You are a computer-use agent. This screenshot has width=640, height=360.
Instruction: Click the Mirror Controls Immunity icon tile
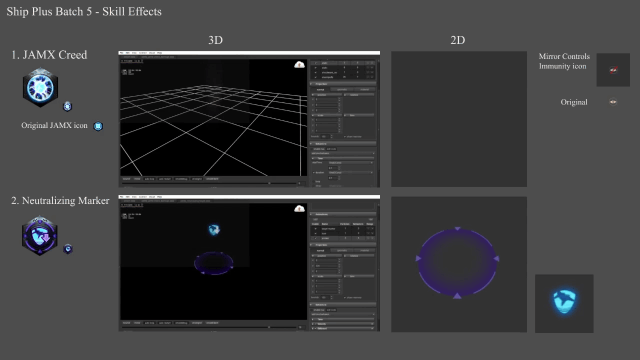pos(613,70)
